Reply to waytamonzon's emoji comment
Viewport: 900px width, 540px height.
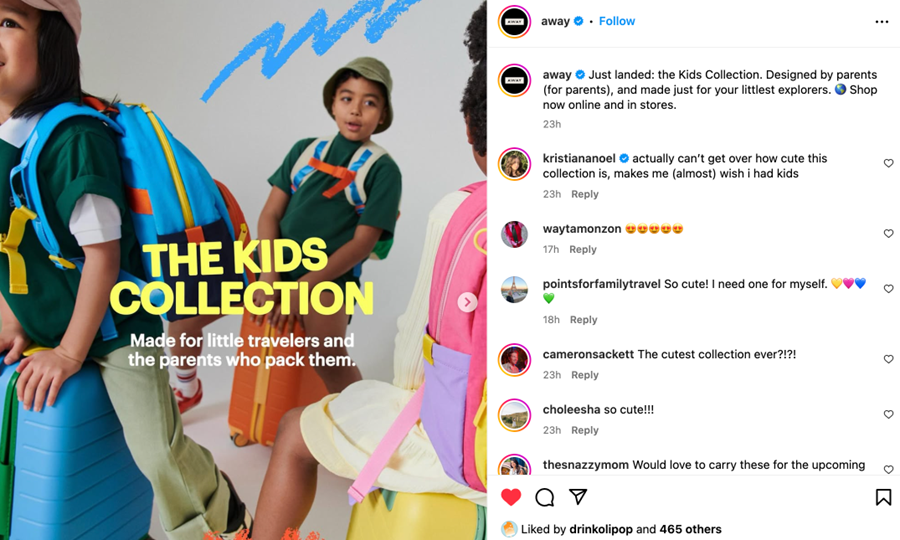tap(583, 249)
